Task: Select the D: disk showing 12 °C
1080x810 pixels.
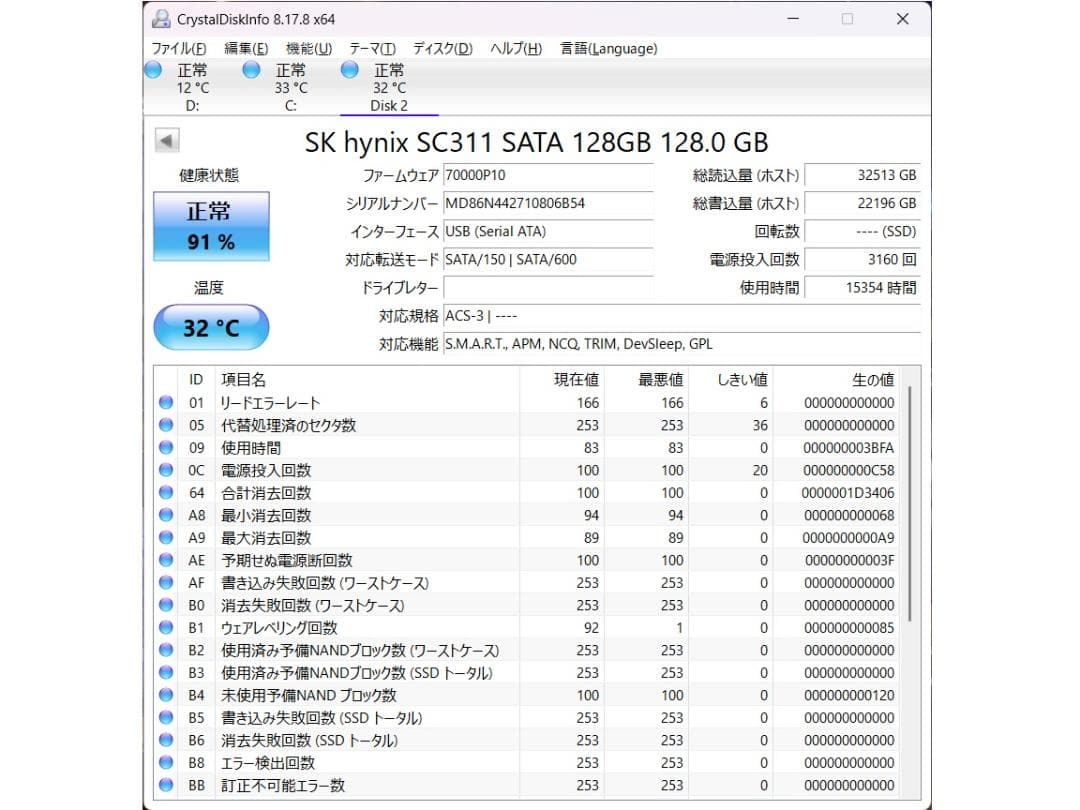Action: click(x=189, y=87)
